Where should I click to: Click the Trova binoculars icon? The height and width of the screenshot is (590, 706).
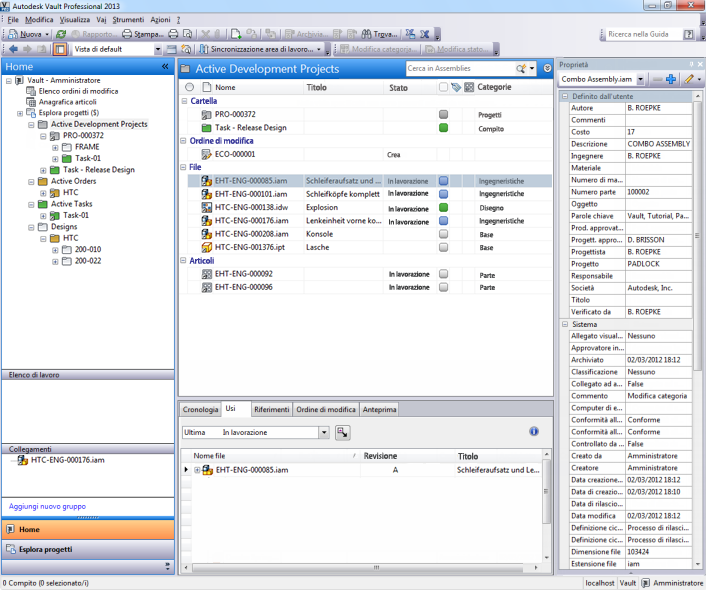[x=367, y=34]
